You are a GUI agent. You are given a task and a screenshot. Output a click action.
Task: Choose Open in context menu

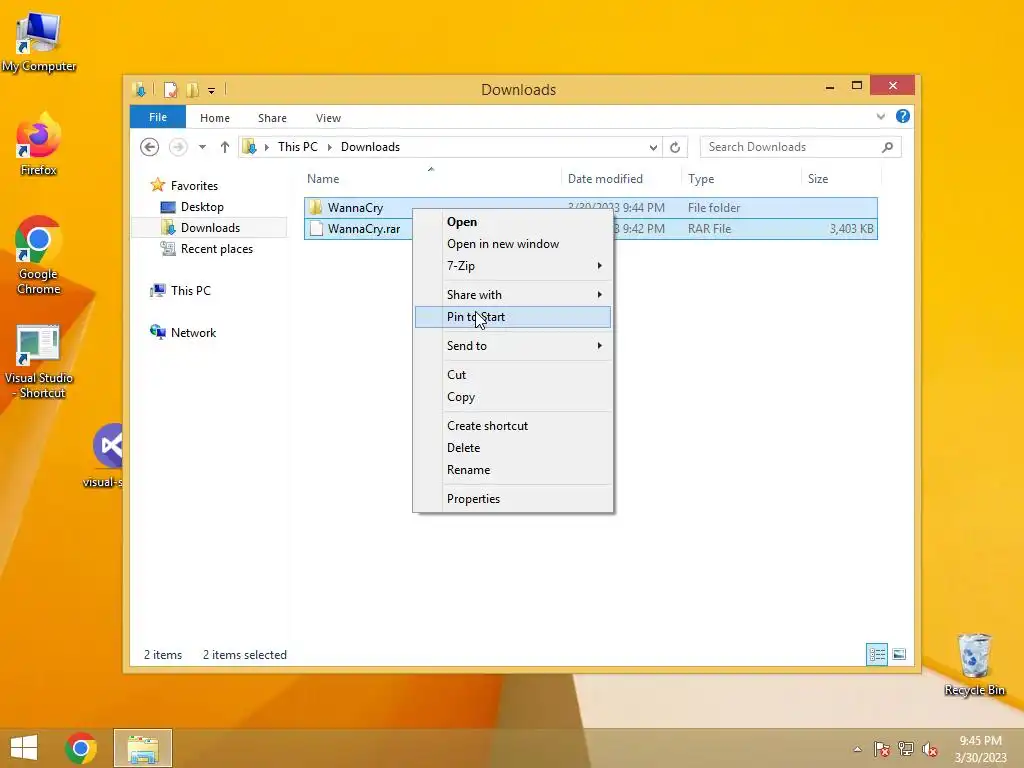point(513,221)
